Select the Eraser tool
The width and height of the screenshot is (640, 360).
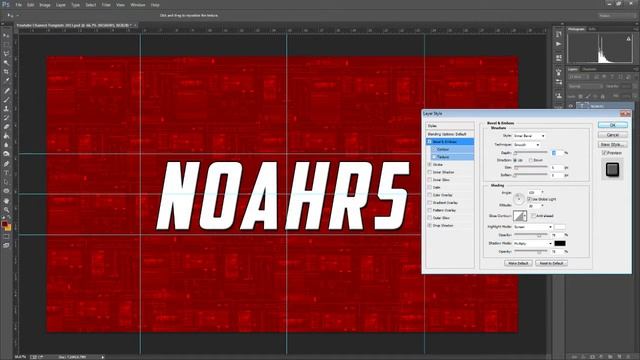click(x=6, y=127)
